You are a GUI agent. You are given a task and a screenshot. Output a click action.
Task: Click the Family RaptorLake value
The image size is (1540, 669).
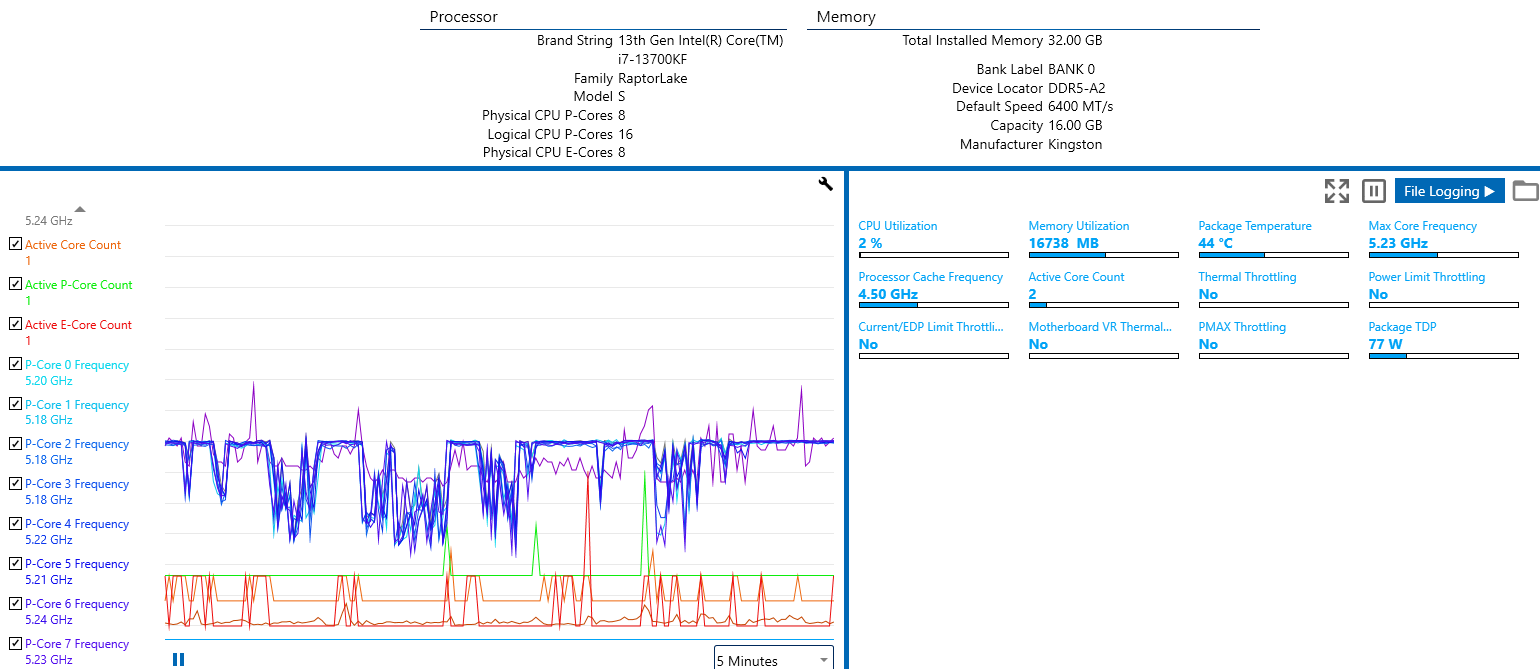tap(652, 78)
